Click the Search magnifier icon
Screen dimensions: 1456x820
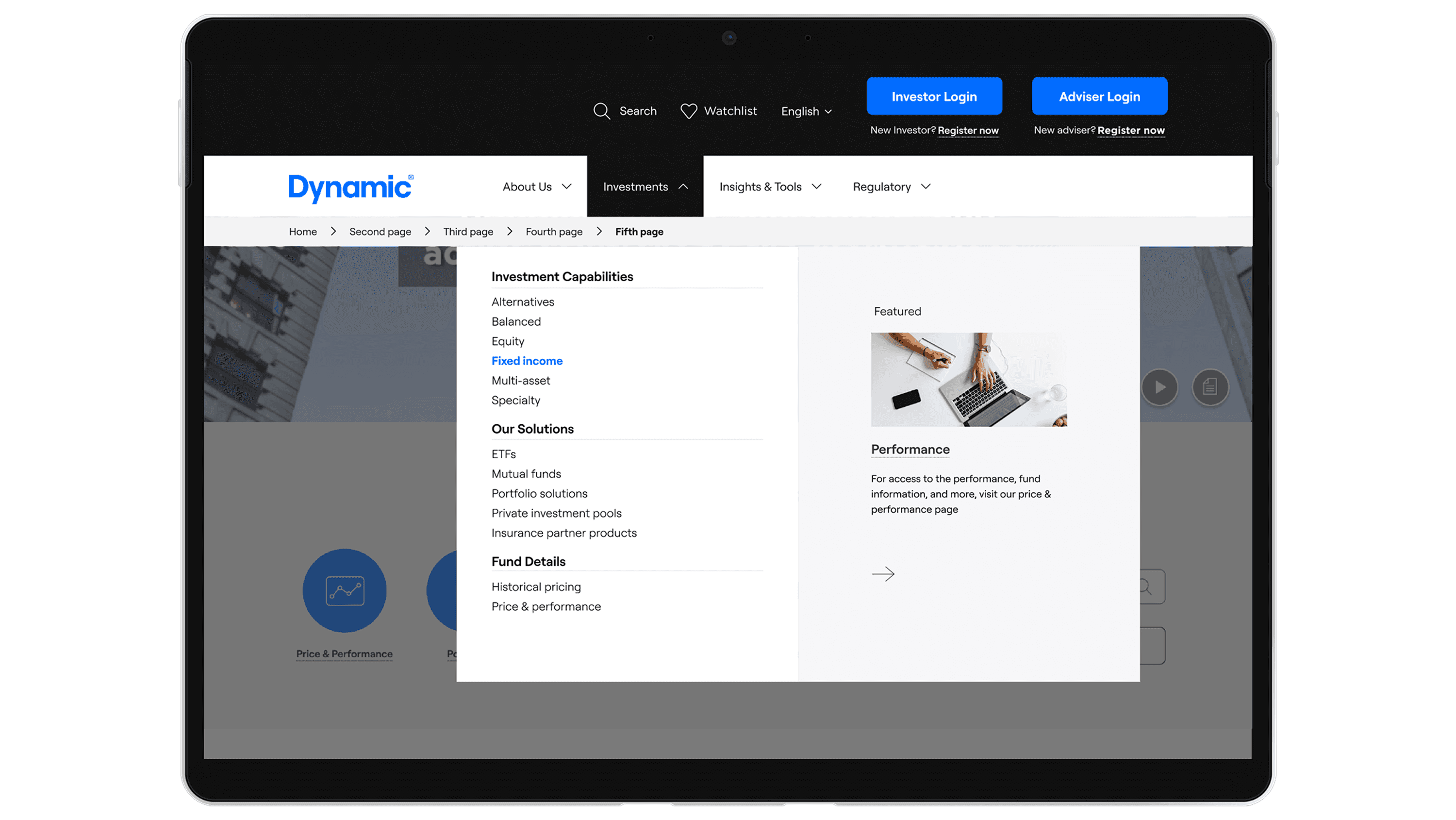[x=601, y=111]
